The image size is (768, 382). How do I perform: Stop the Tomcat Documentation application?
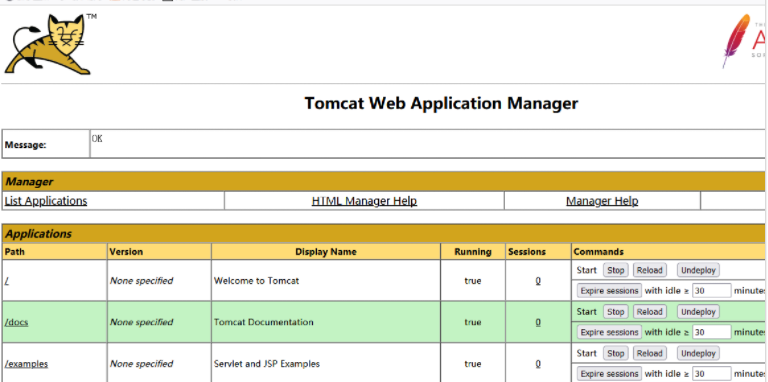[x=616, y=311]
